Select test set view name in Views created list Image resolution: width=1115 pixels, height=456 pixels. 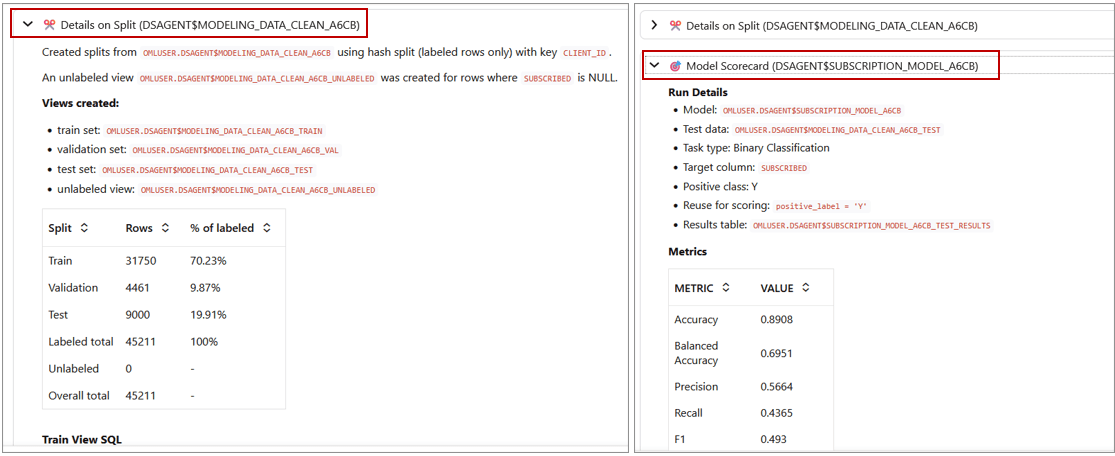pyautogui.click(x=208, y=170)
